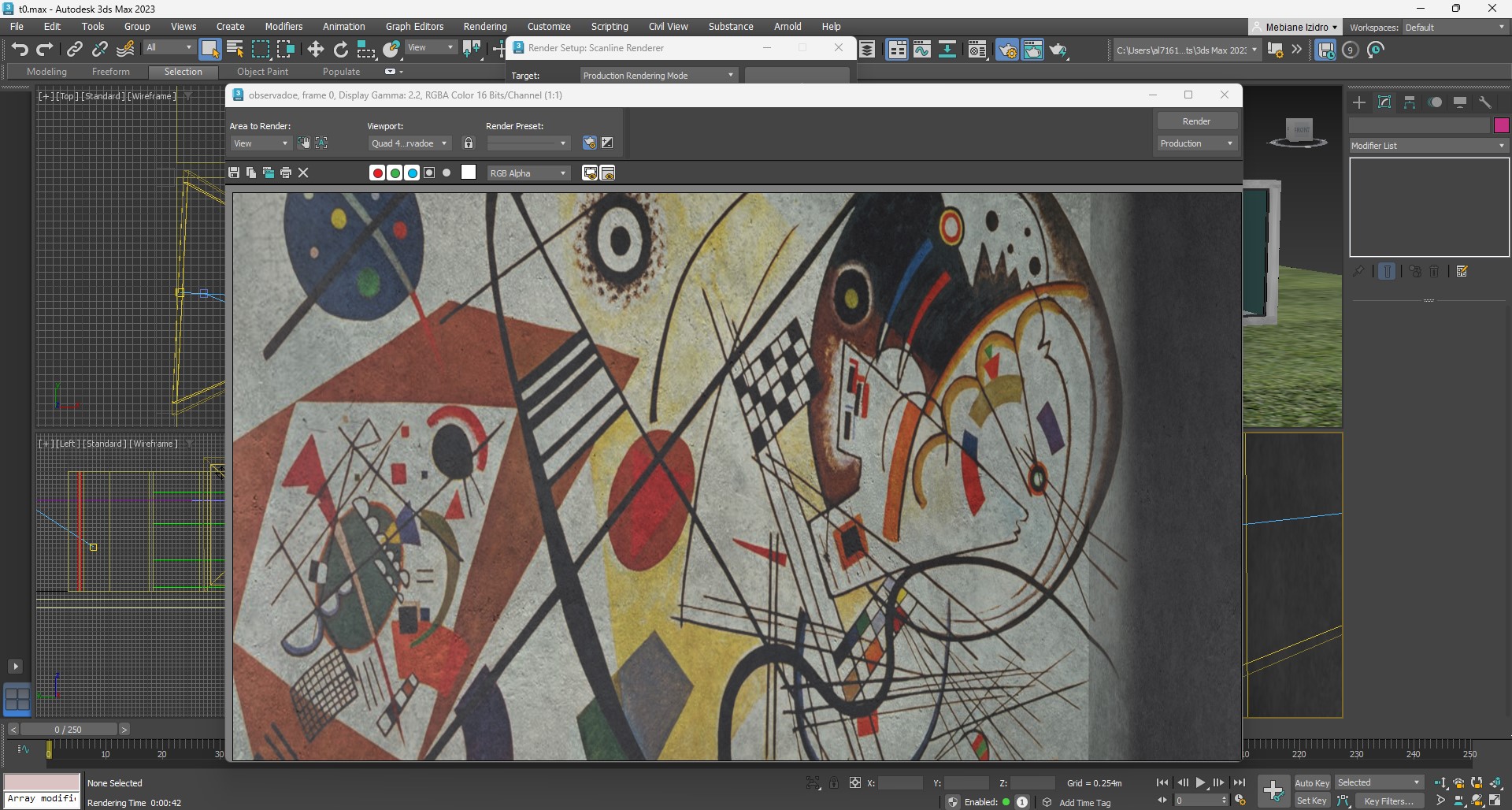Screen dimensions: 1512x810
Task: Activate the Select and Rotate tool
Action: tap(341, 50)
